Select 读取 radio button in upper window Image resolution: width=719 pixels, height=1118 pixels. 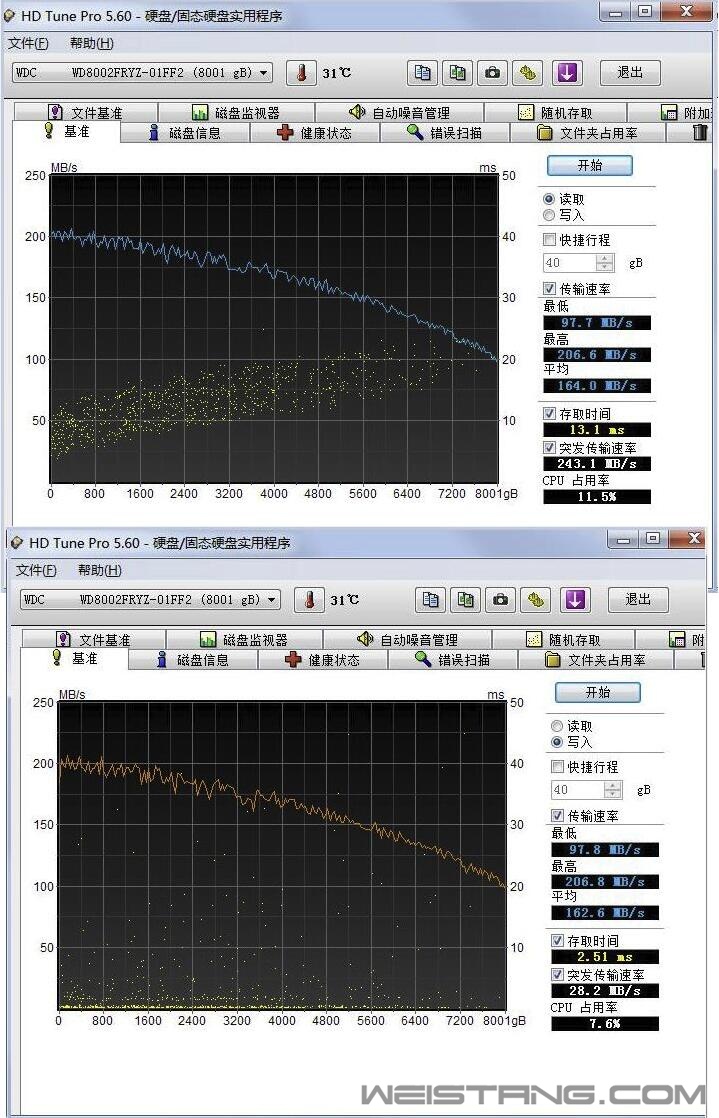(x=549, y=199)
